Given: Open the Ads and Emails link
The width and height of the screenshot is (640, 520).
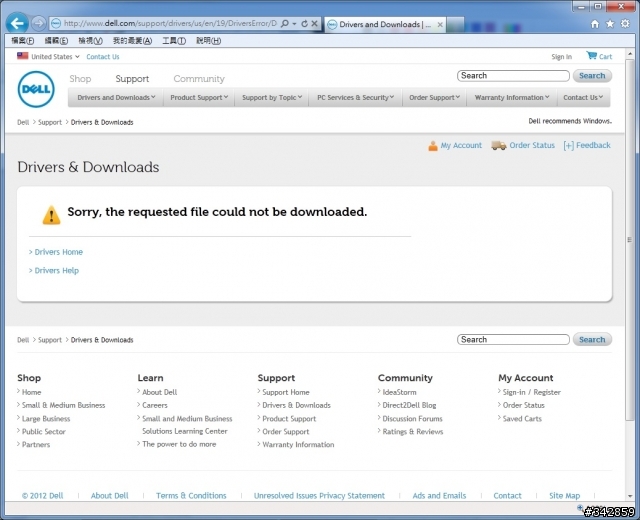Looking at the screenshot, I should pos(439,496).
